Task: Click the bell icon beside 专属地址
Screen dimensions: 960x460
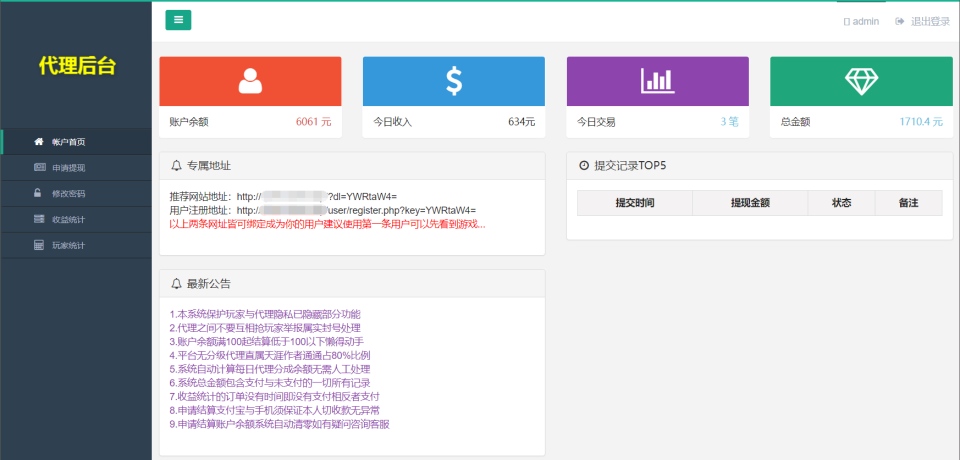Action: [x=176, y=165]
